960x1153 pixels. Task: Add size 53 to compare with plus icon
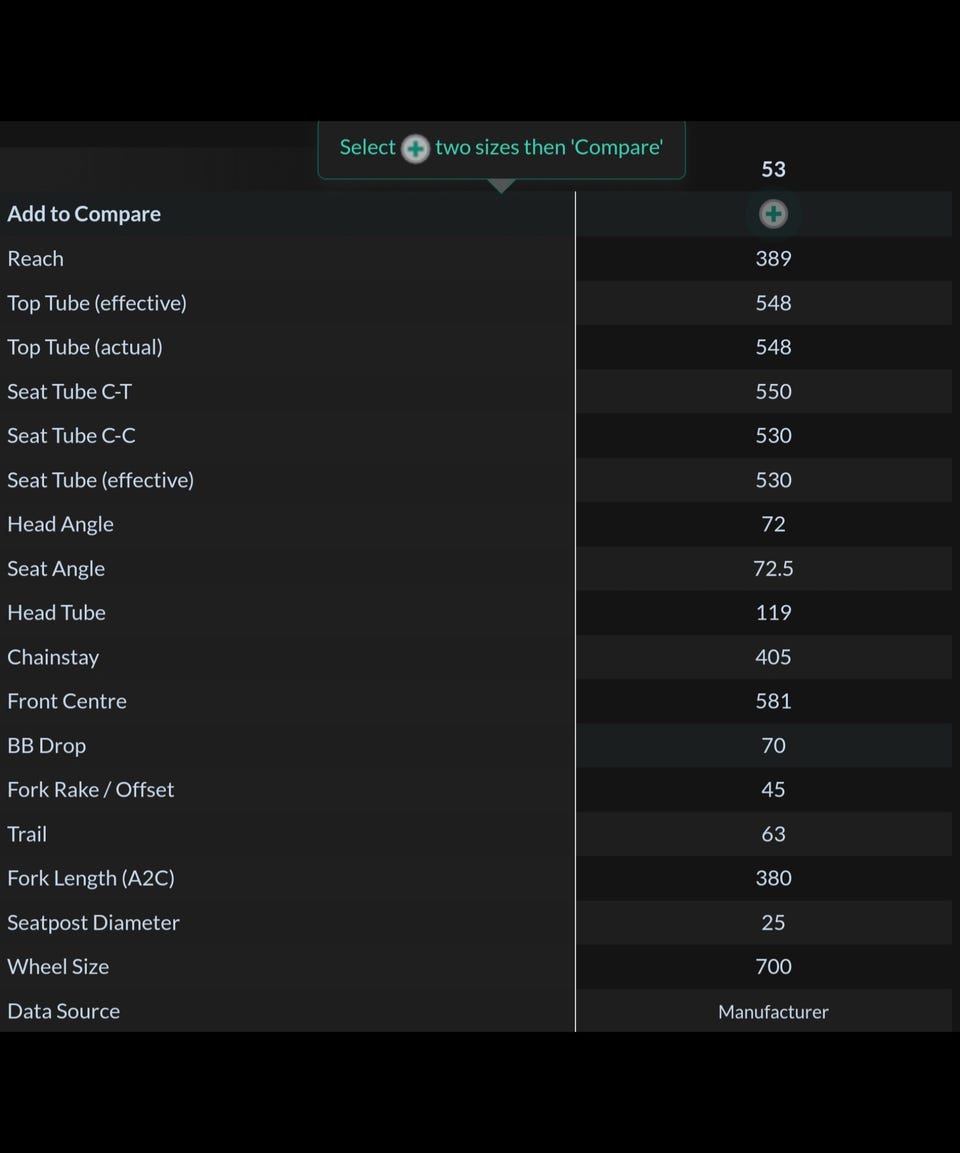point(773,213)
